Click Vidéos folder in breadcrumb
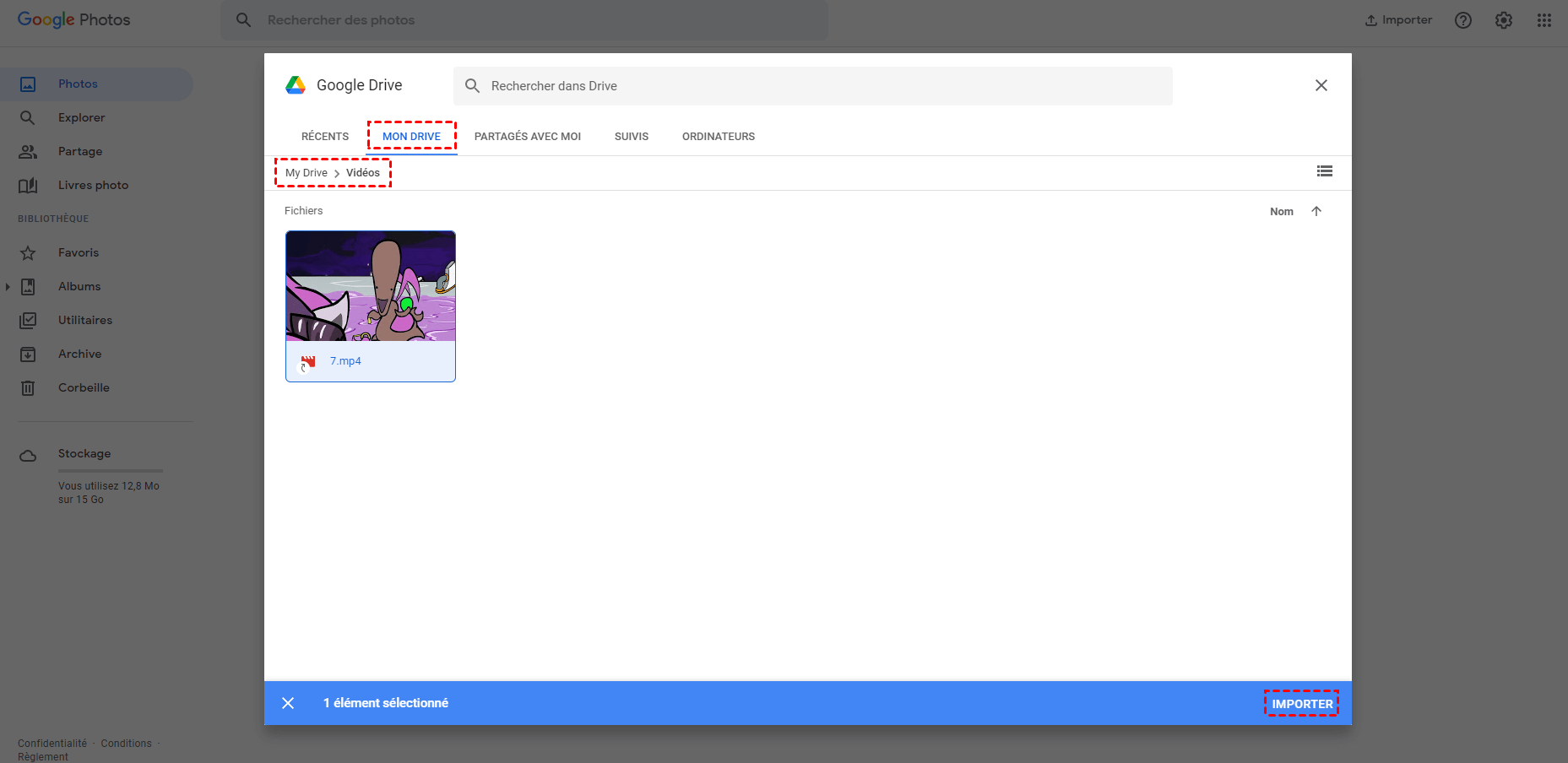The width and height of the screenshot is (1568, 763). pos(363,173)
